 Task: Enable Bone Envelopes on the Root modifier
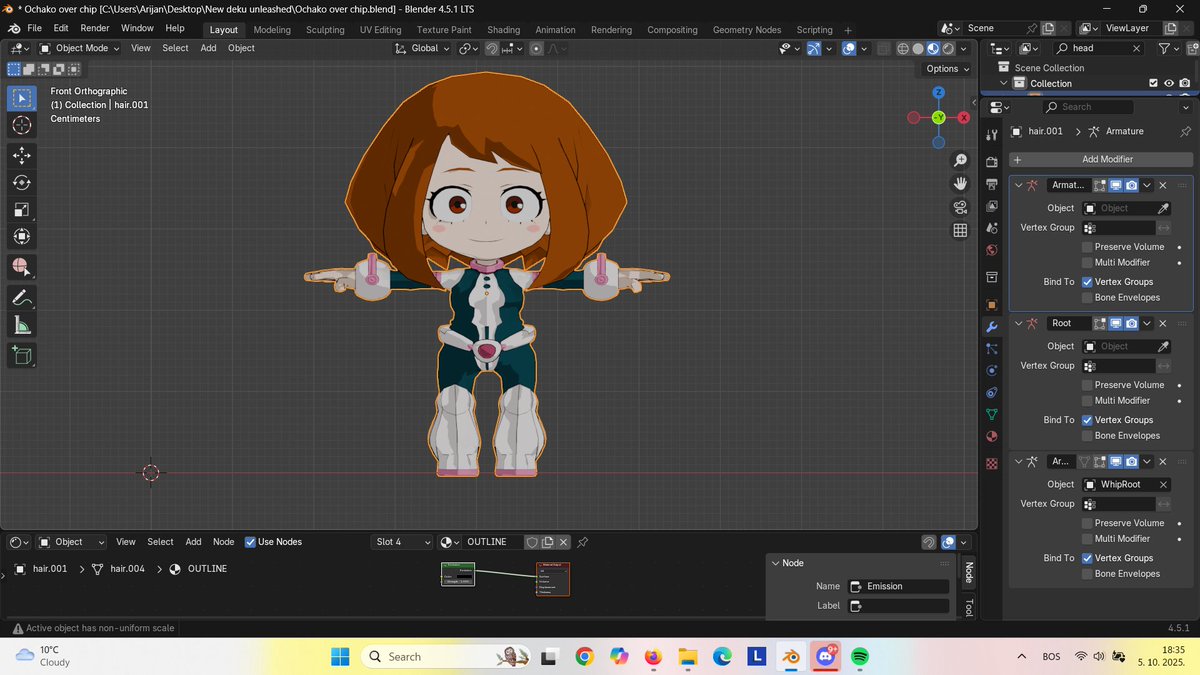1087,436
